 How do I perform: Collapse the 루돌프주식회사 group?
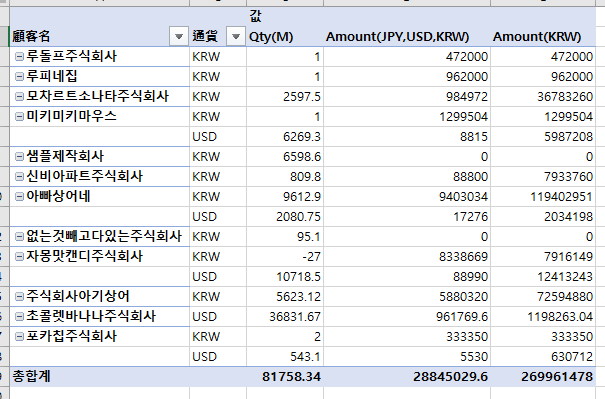[x=19, y=57]
